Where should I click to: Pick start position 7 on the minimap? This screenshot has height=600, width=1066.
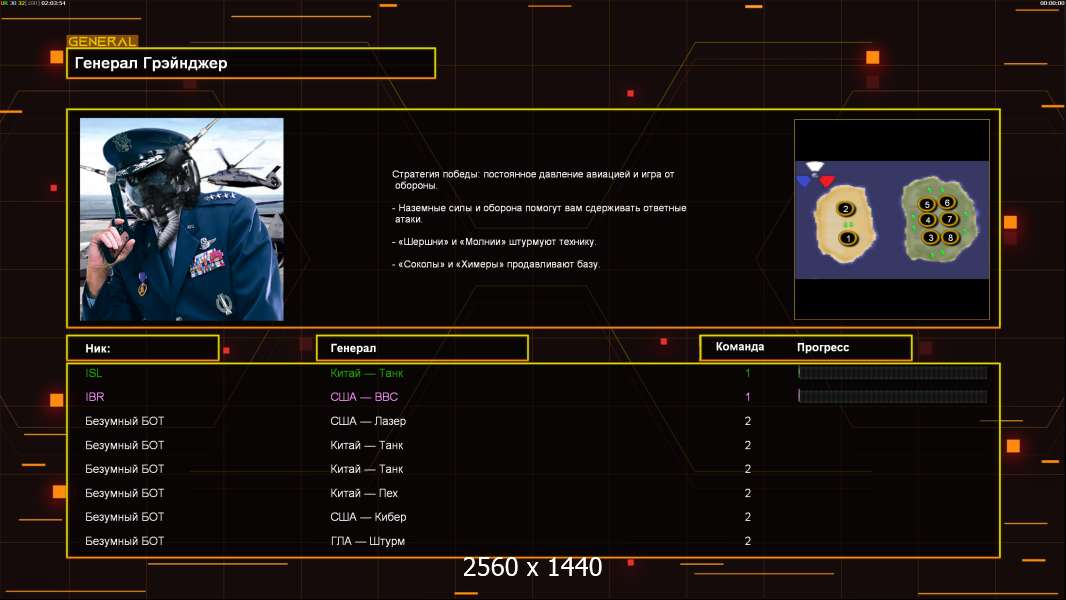tap(950, 219)
